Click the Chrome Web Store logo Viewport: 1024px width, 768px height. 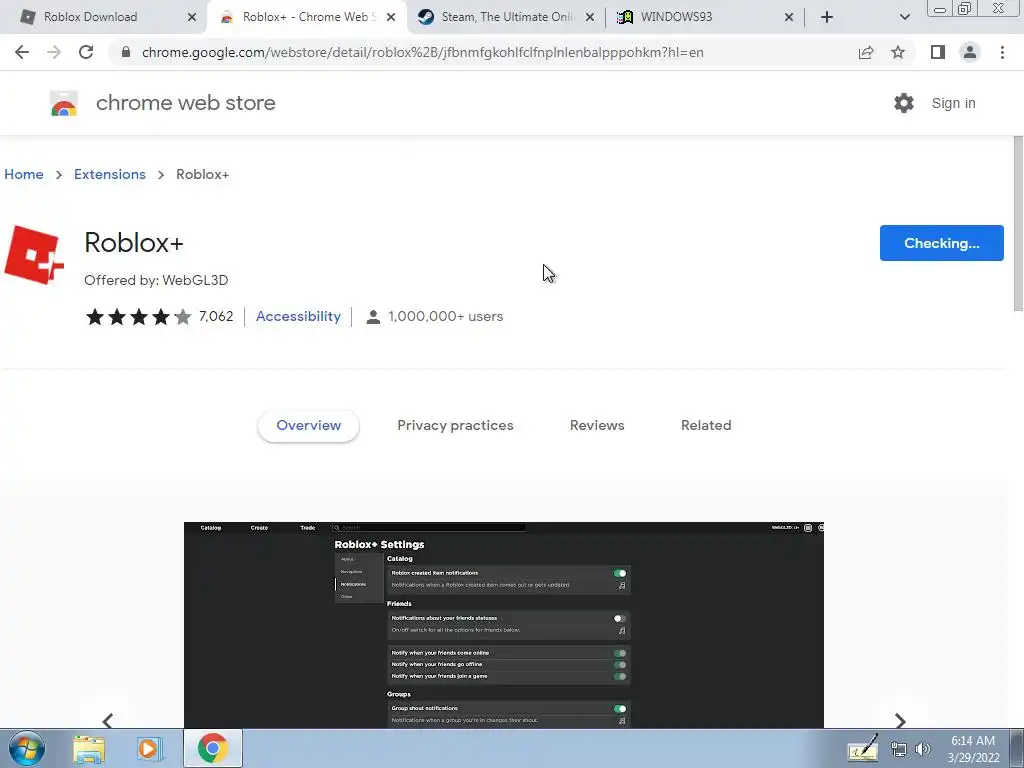click(x=64, y=103)
